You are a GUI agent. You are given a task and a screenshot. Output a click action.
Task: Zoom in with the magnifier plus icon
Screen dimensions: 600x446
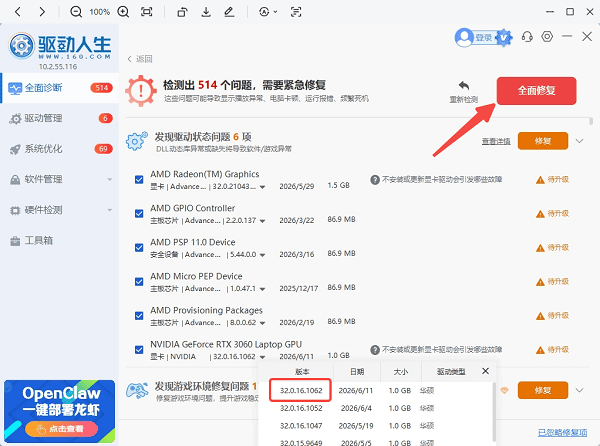[x=123, y=12]
